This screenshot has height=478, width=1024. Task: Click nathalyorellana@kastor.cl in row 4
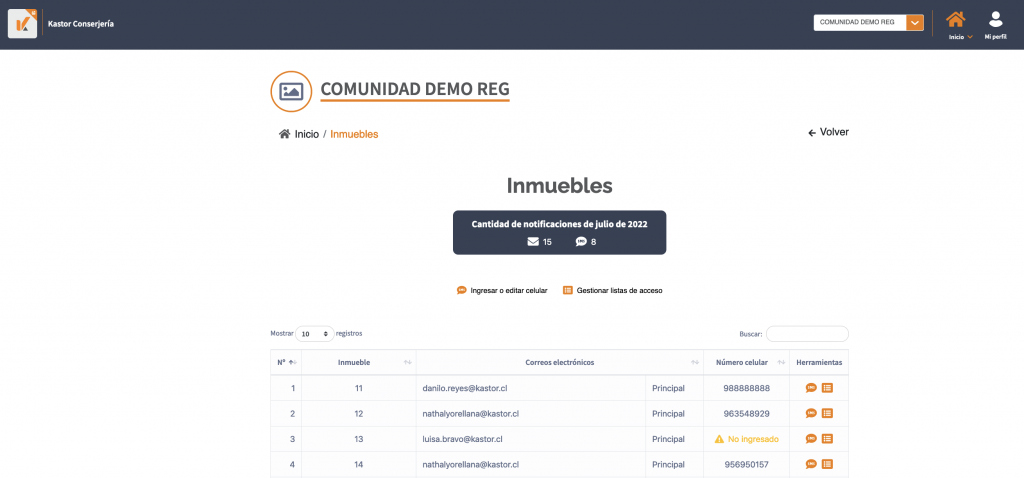coord(471,464)
